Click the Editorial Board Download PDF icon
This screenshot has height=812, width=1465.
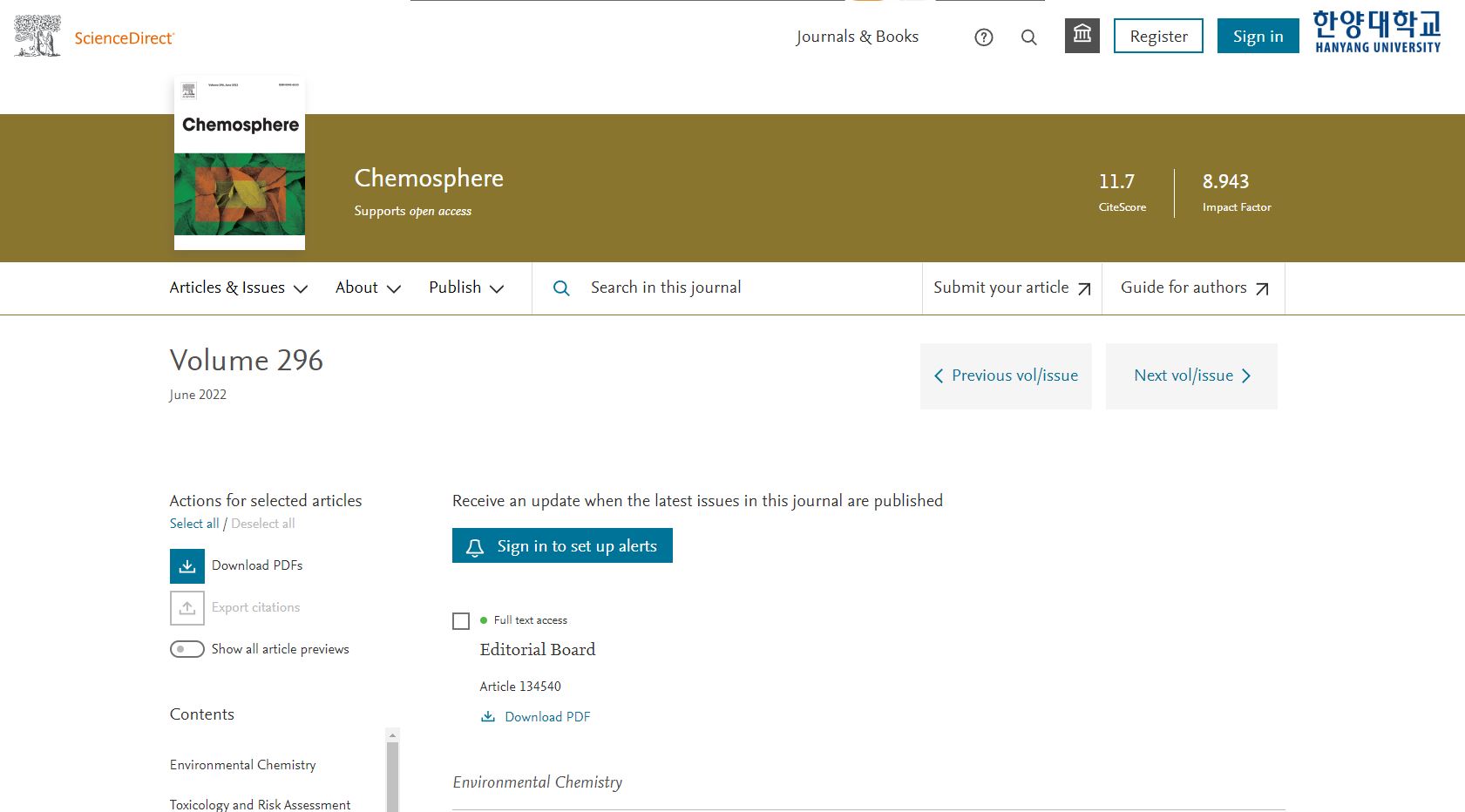tap(488, 717)
